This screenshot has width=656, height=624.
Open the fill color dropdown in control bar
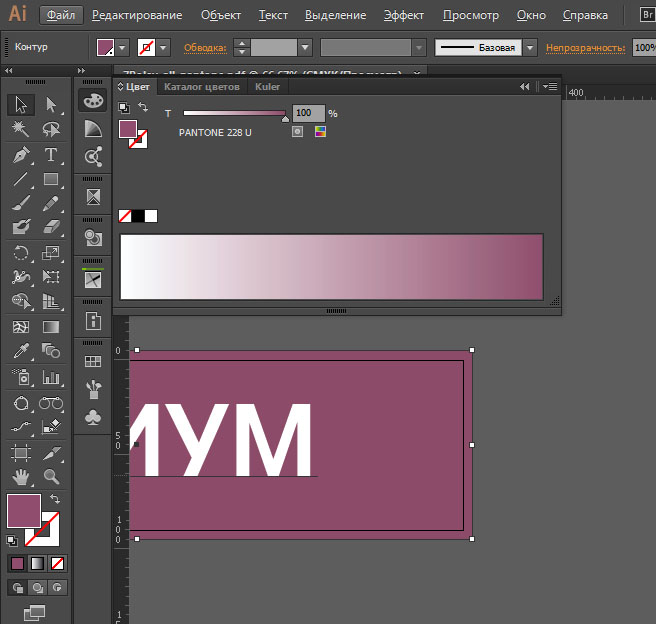point(123,47)
